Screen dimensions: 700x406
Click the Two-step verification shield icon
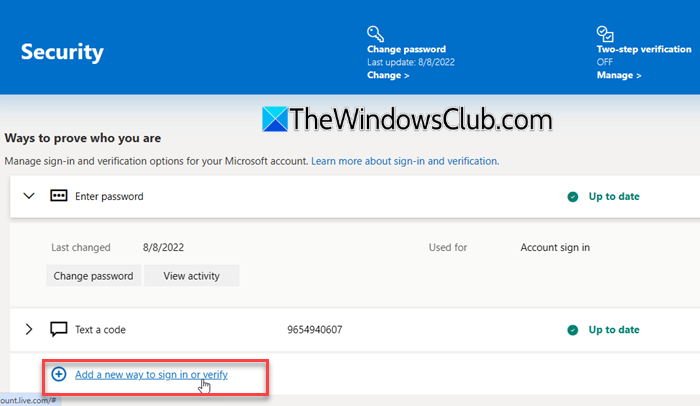605,33
